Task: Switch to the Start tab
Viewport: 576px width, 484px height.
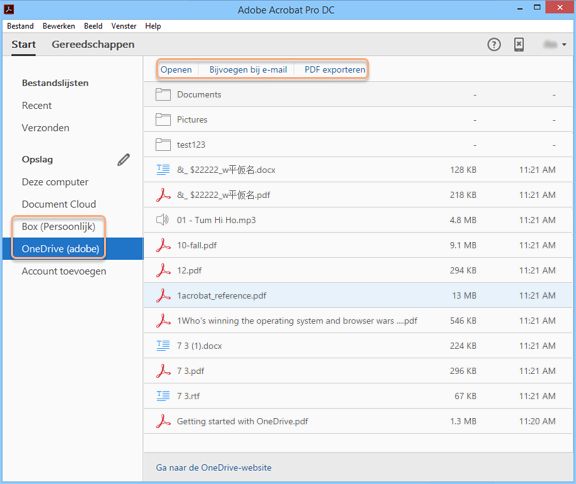Action: tap(24, 44)
